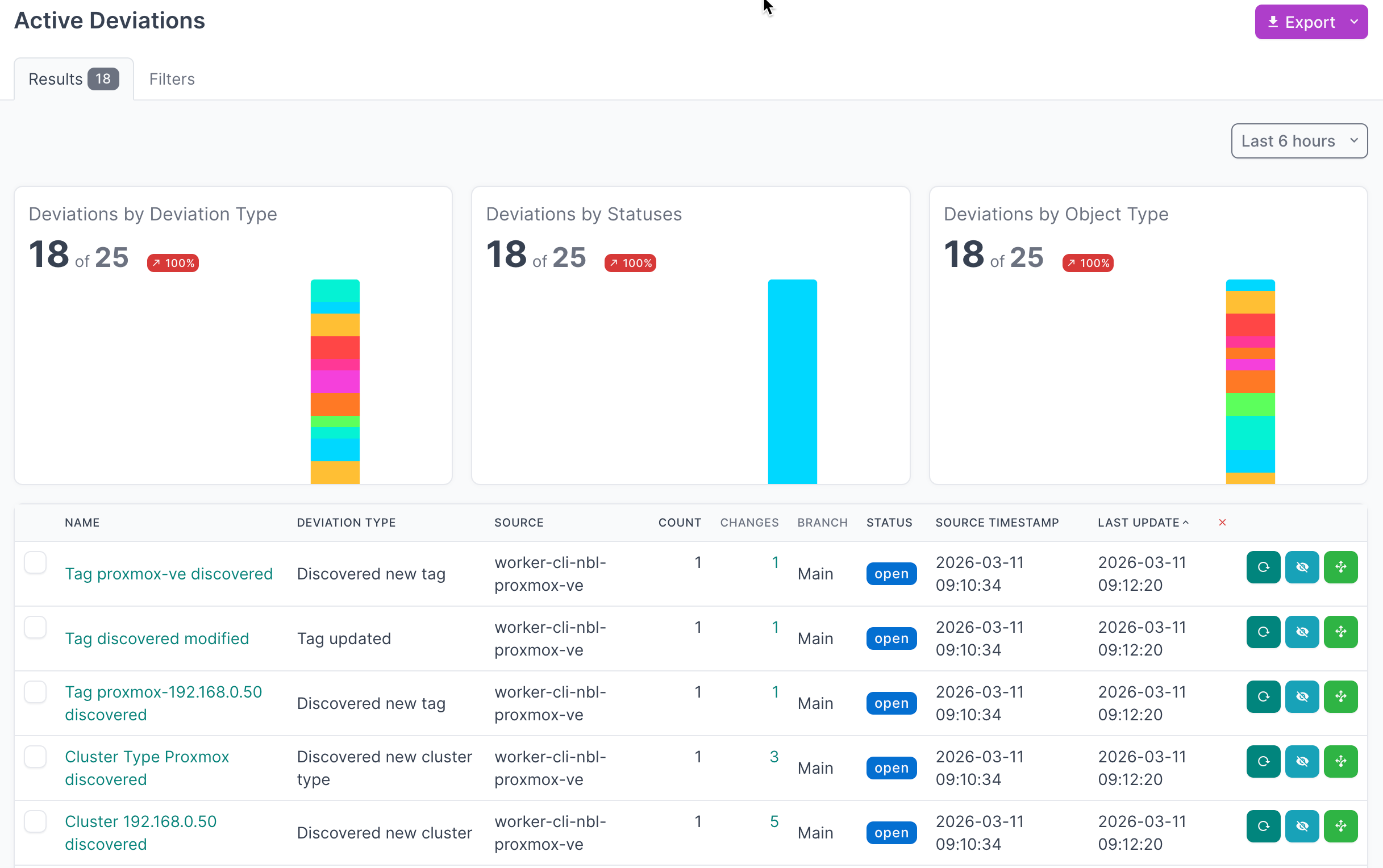The height and width of the screenshot is (868, 1383).
Task: Click ignore eye-slash icon for Cluster 192.168.0.50 row
Action: [1302, 827]
